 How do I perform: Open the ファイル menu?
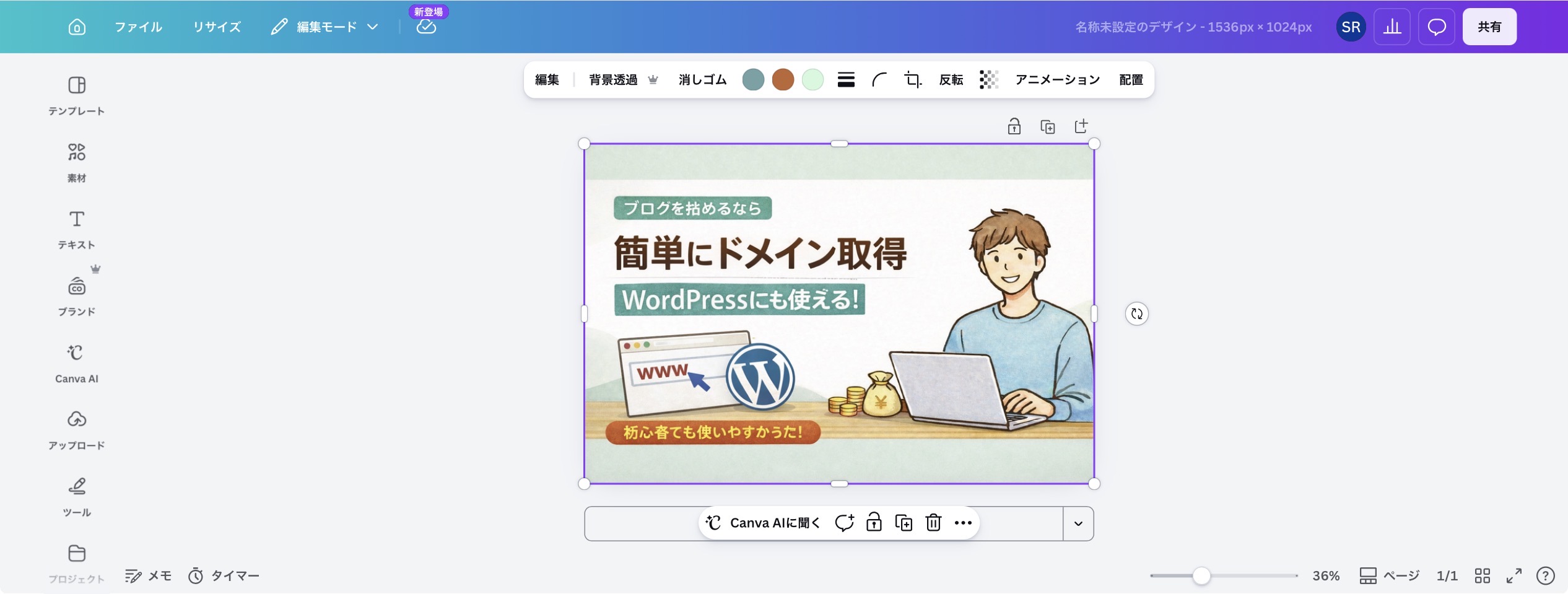click(138, 27)
